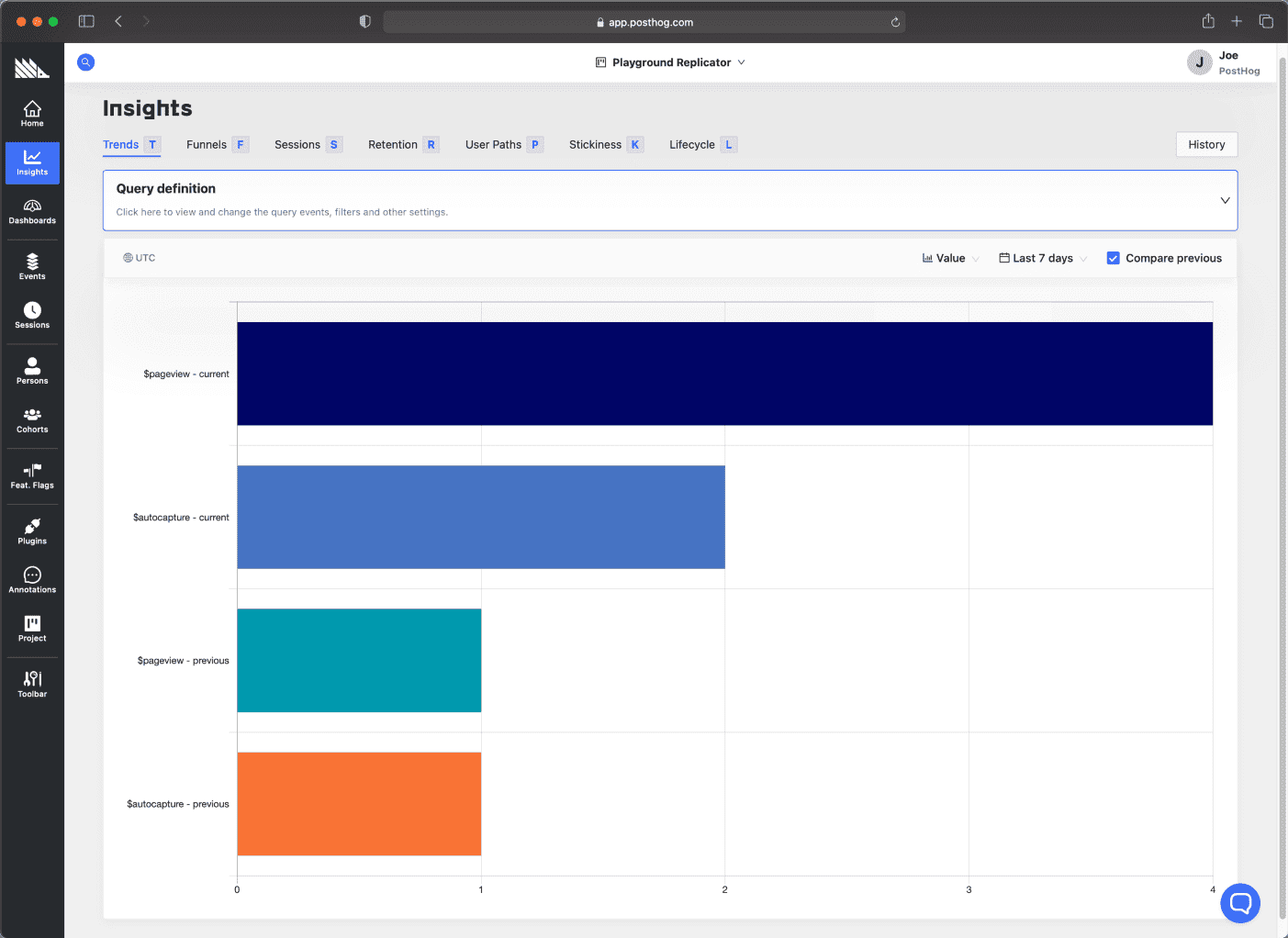Open Cohorts in the sidebar
This screenshot has width=1288, height=938.
click(32, 420)
